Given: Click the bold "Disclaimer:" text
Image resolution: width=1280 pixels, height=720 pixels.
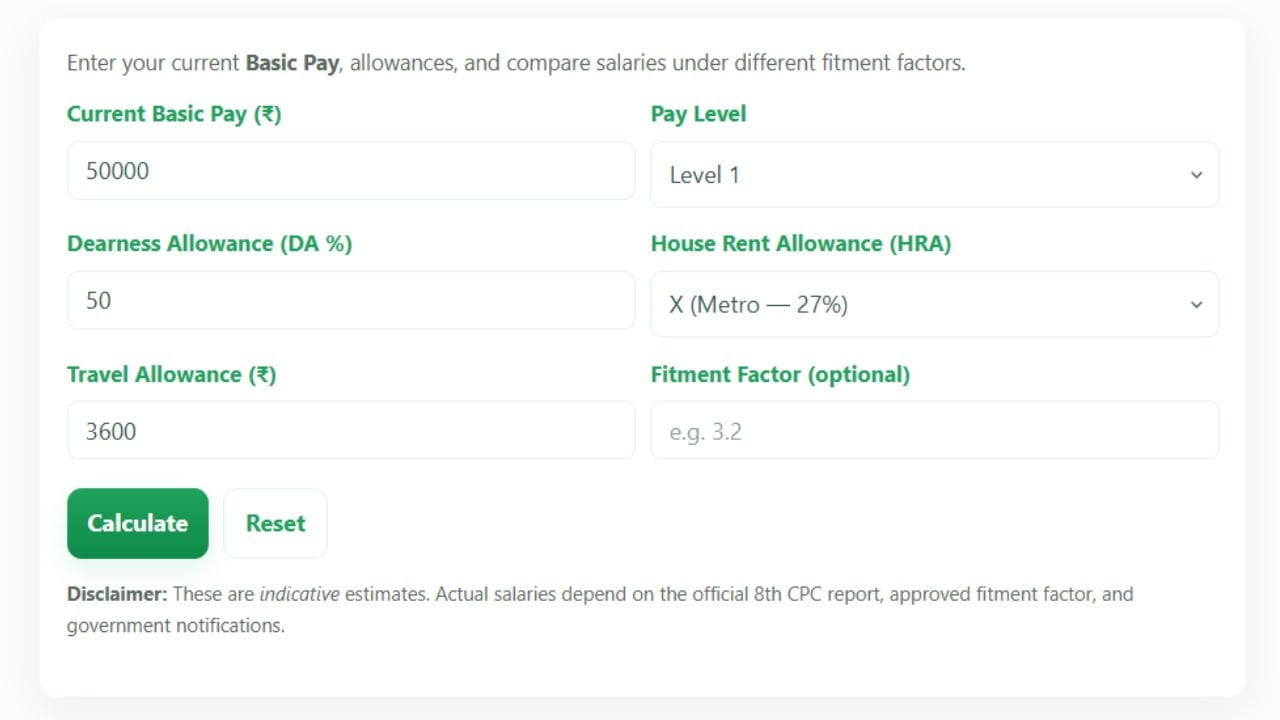Looking at the screenshot, I should [x=117, y=594].
